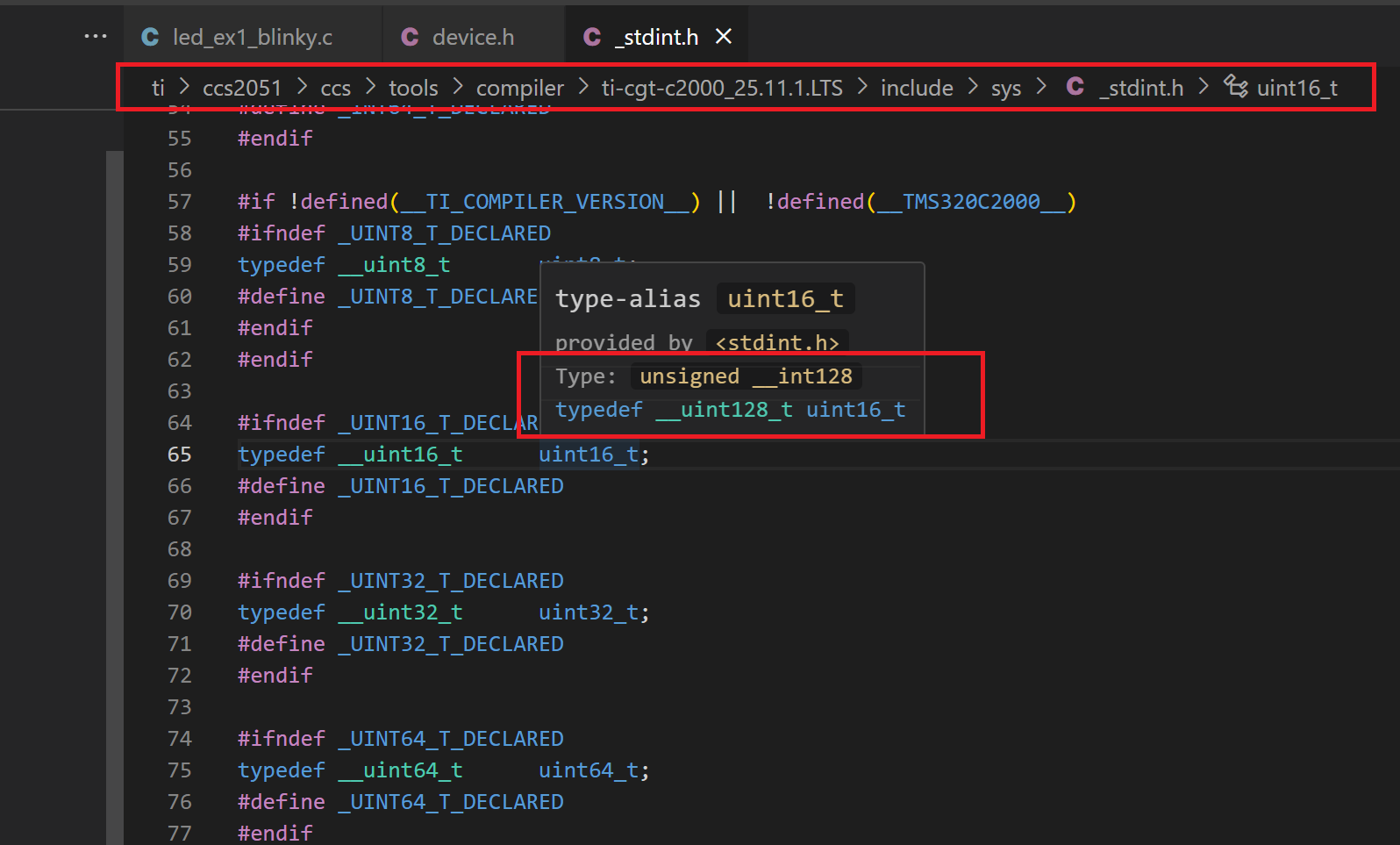Open the more actions ellipsis menu
This screenshot has height=845, width=1400.
point(96,37)
